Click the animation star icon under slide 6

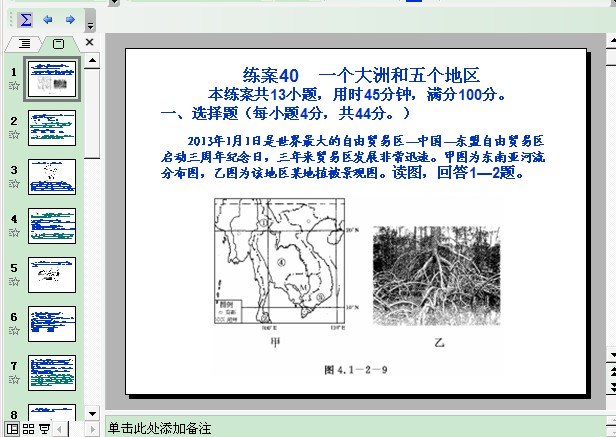[14, 331]
